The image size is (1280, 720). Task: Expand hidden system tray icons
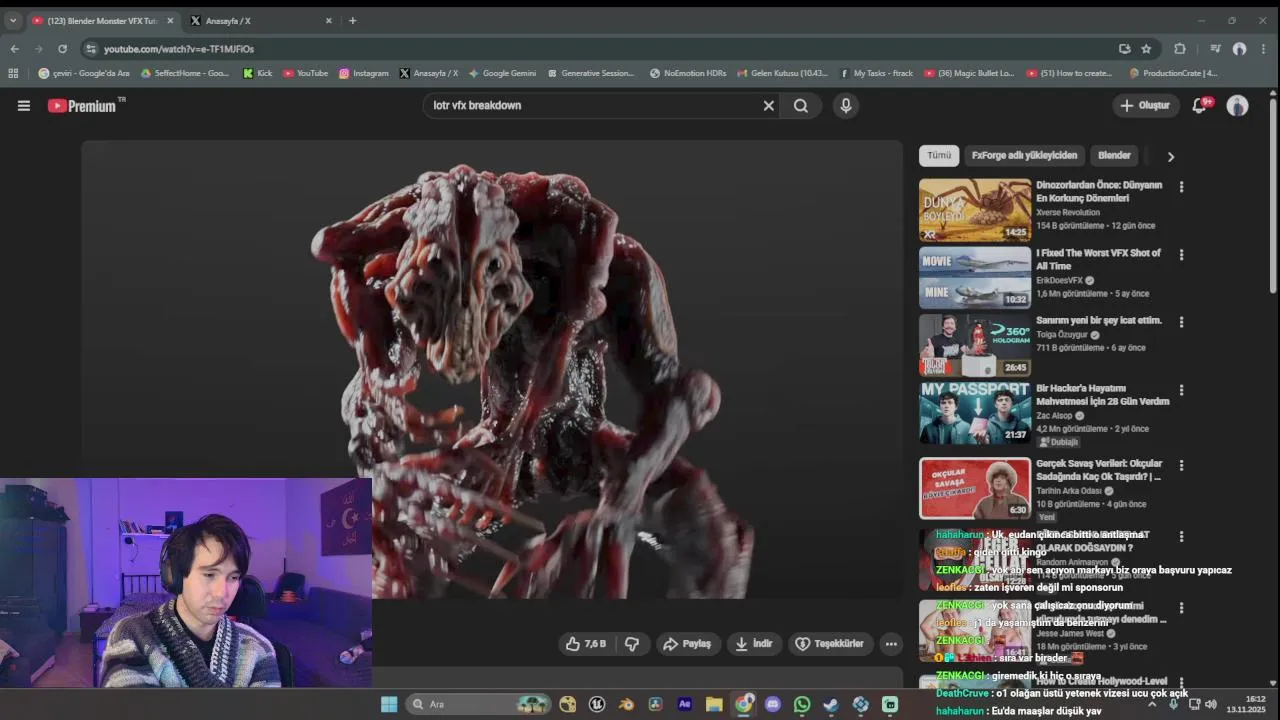click(1151, 704)
